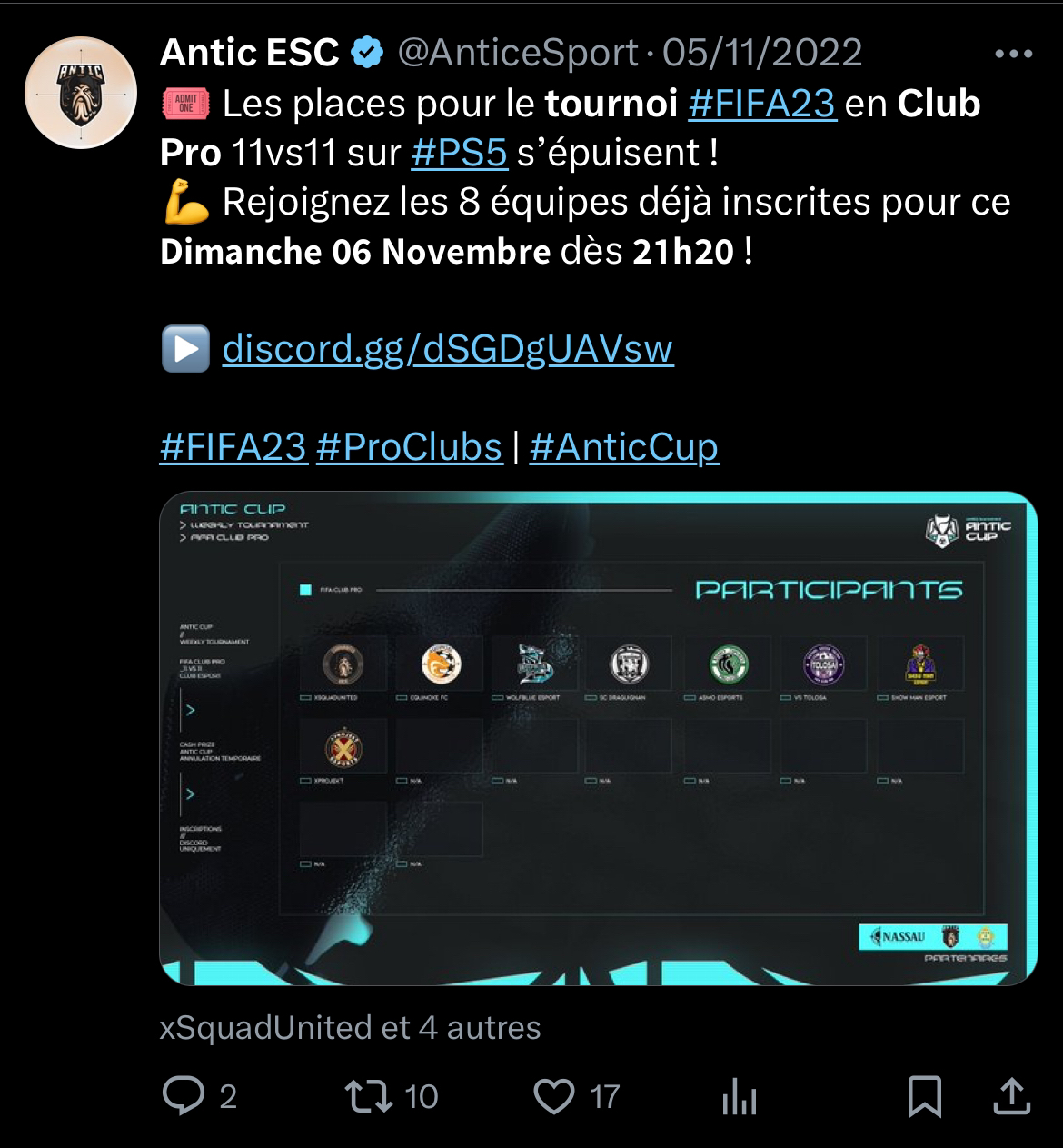Open the @AnticeSport handle

(x=518, y=54)
